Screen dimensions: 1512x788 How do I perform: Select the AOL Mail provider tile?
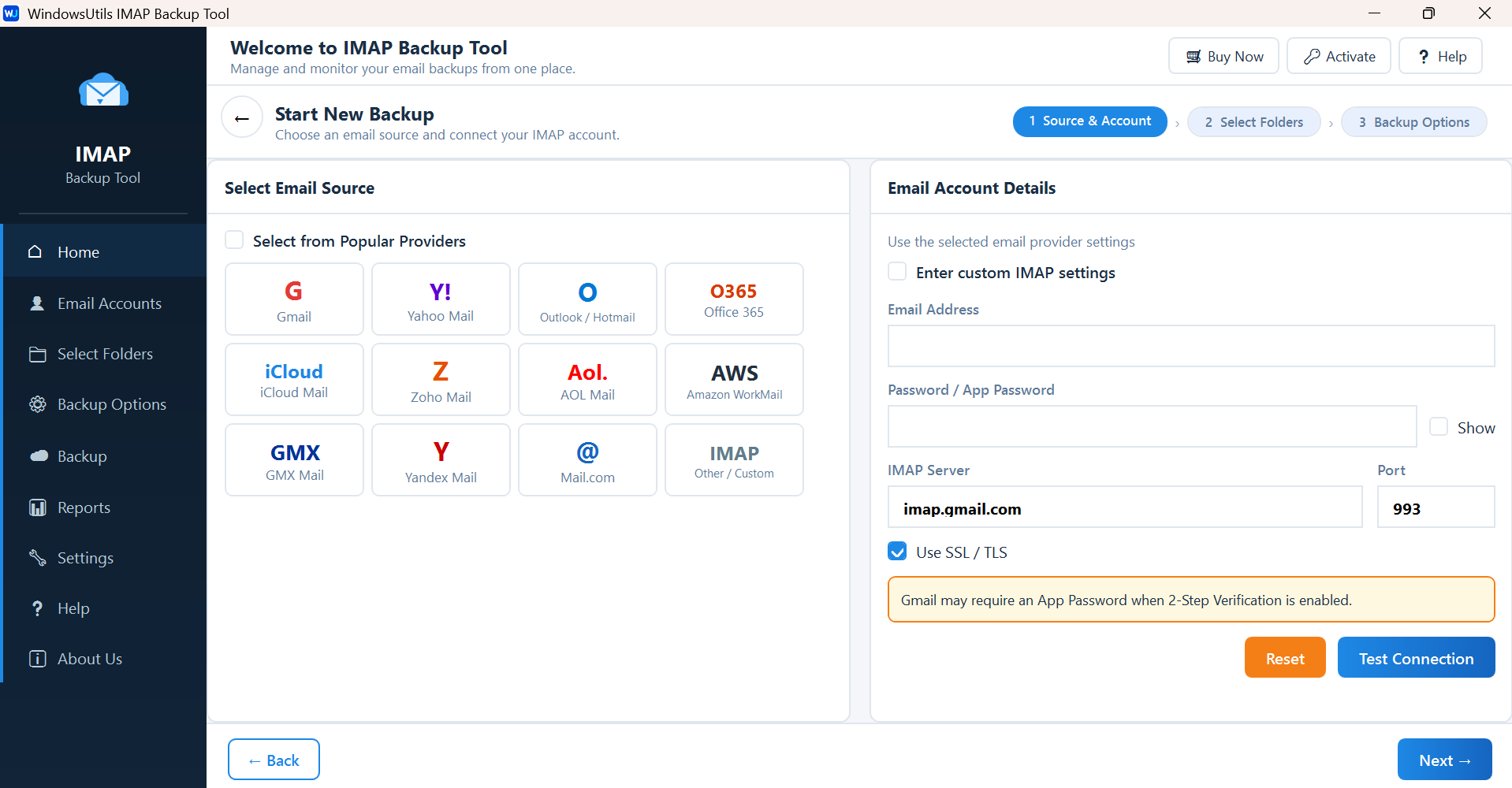pos(587,380)
